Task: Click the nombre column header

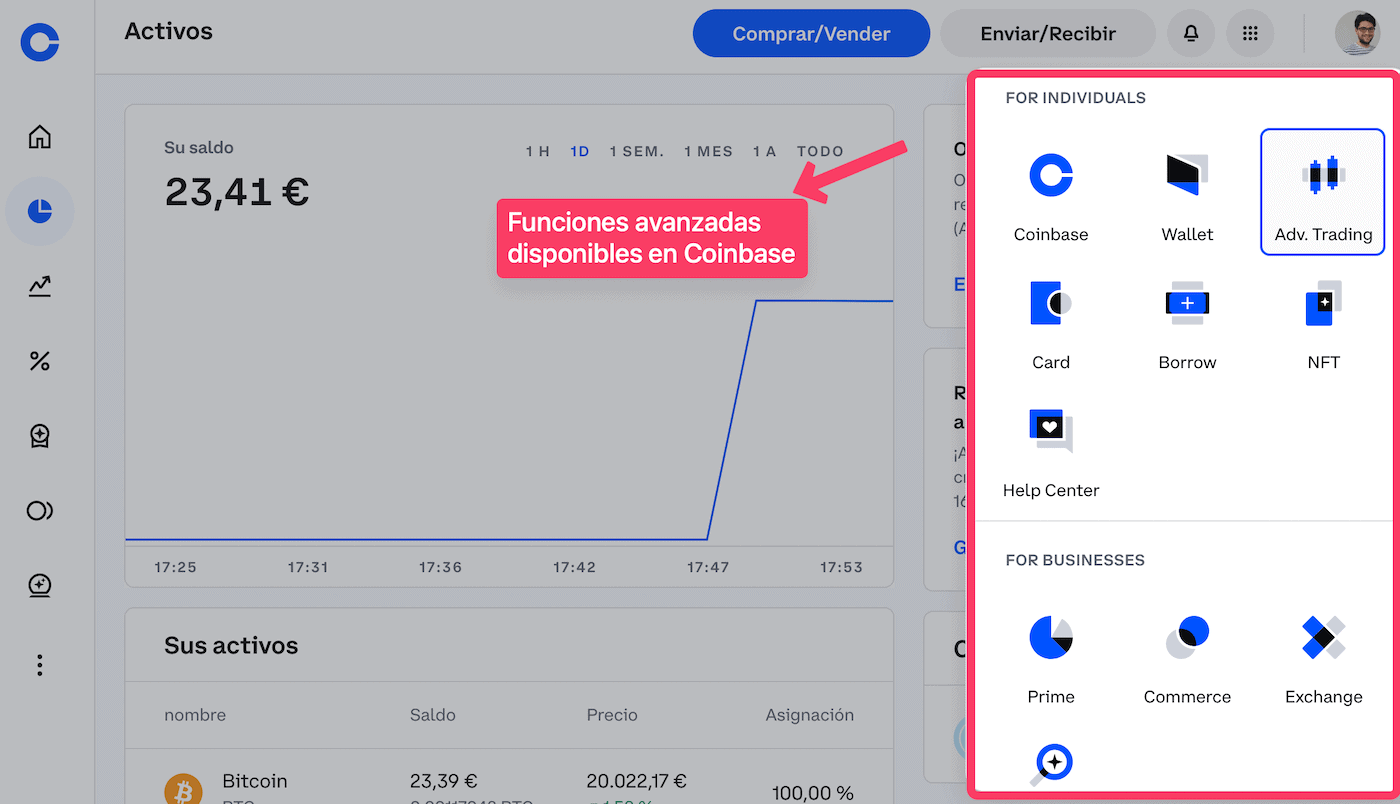Action: coord(195,715)
